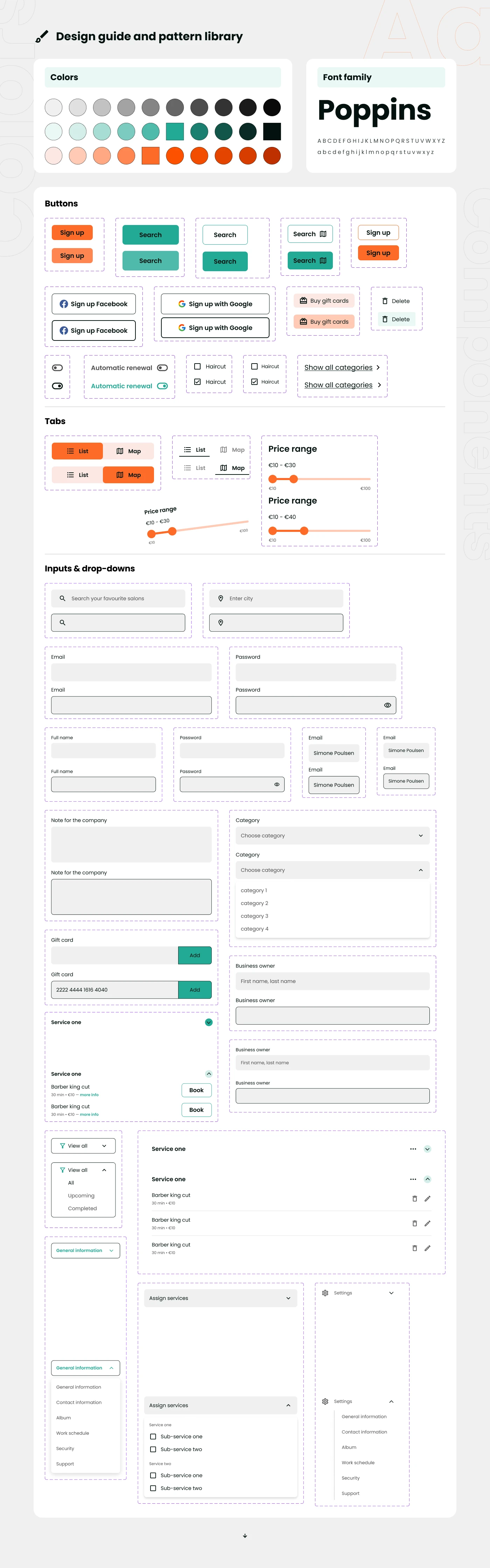The image size is (490, 1568).
Task: Check Sub-service one under Service two
Action: point(153,1476)
